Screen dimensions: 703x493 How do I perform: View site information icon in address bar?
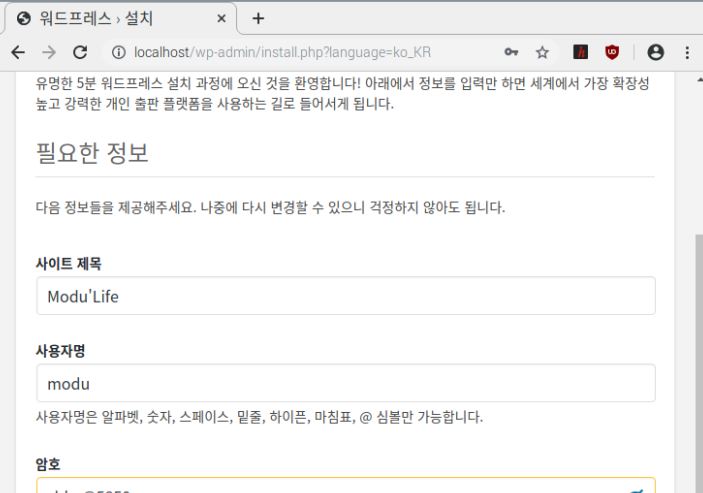(119, 52)
